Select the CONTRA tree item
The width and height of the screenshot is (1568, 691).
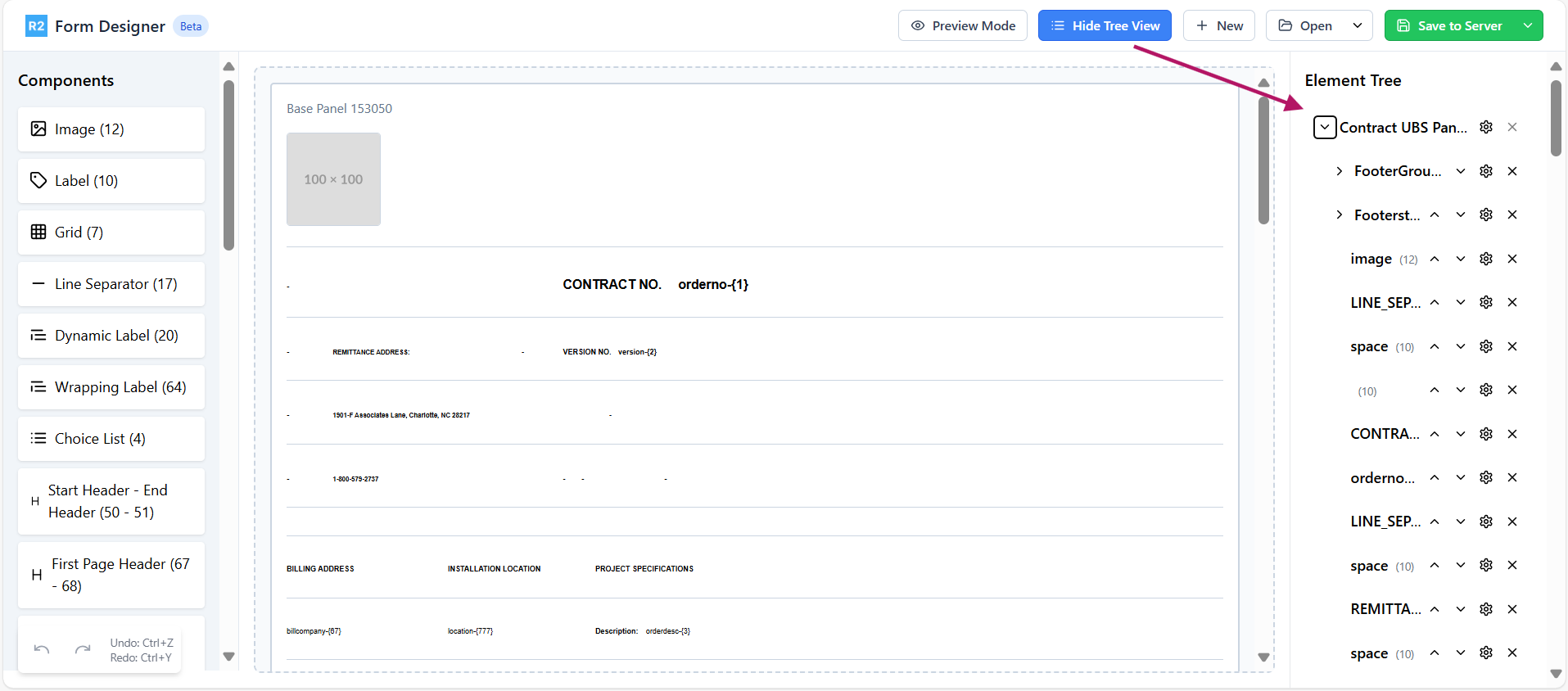(1385, 434)
